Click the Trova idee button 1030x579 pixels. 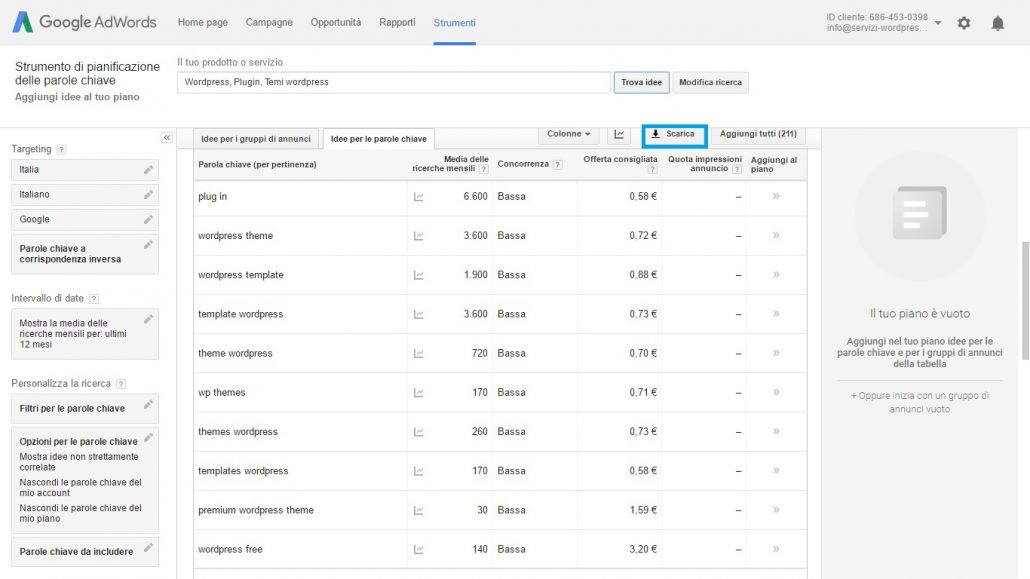[642, 82]
